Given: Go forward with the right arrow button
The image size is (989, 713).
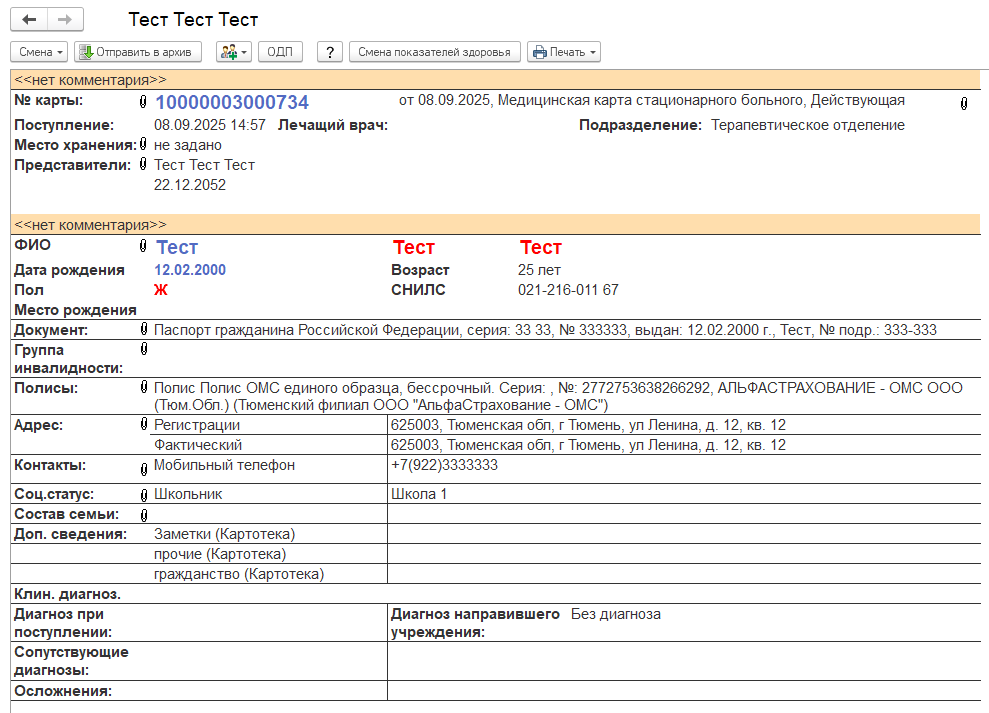Looking at the screenshot, I should 64,20.
